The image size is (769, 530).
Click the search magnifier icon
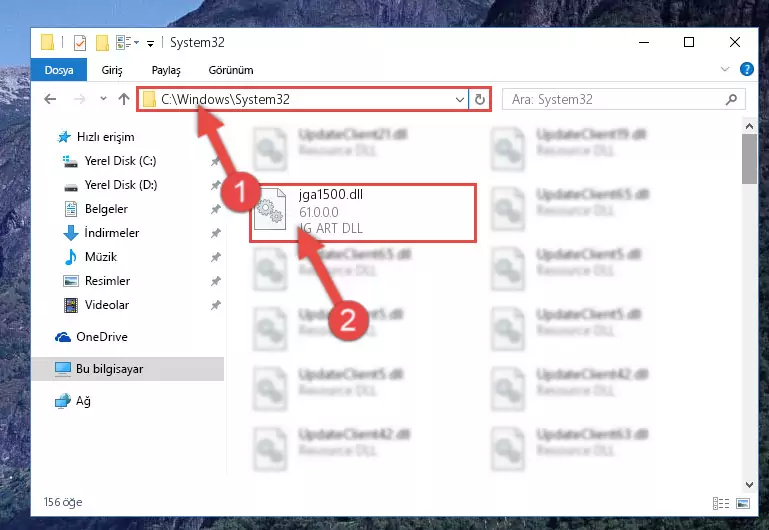click(x=731, y=100)
